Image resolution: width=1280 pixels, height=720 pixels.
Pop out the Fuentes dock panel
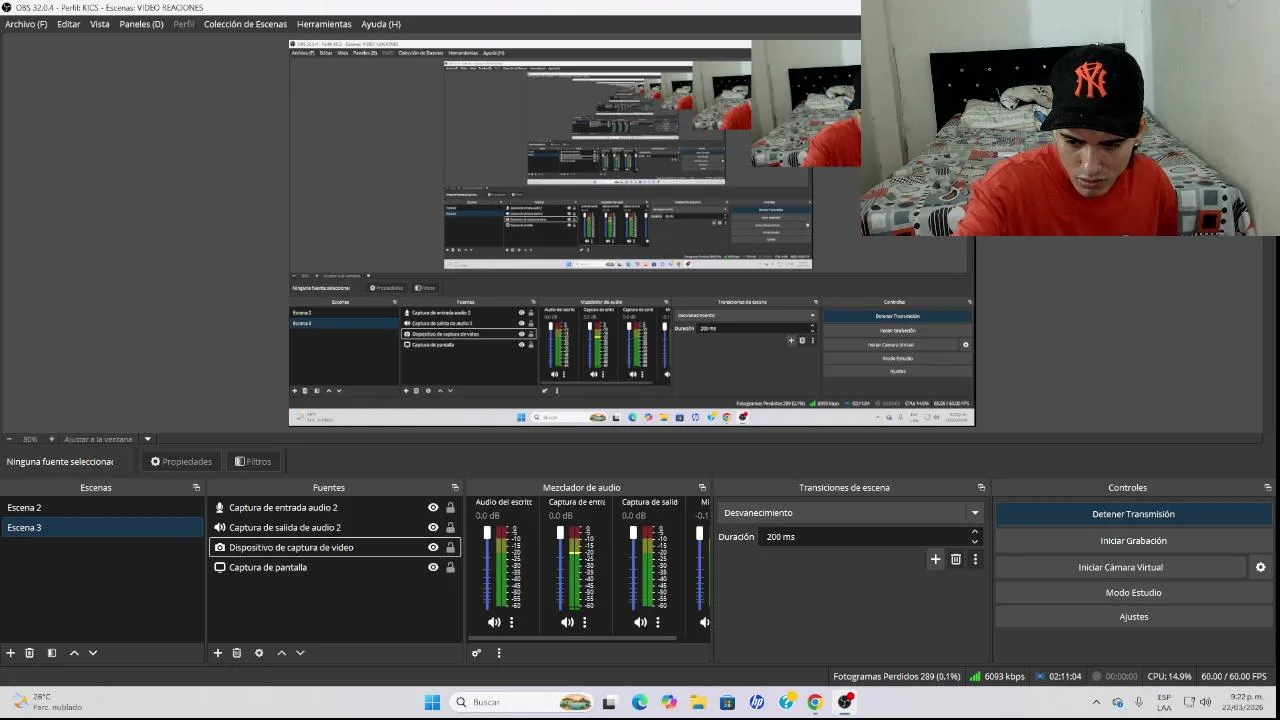(x=455, y=488)
